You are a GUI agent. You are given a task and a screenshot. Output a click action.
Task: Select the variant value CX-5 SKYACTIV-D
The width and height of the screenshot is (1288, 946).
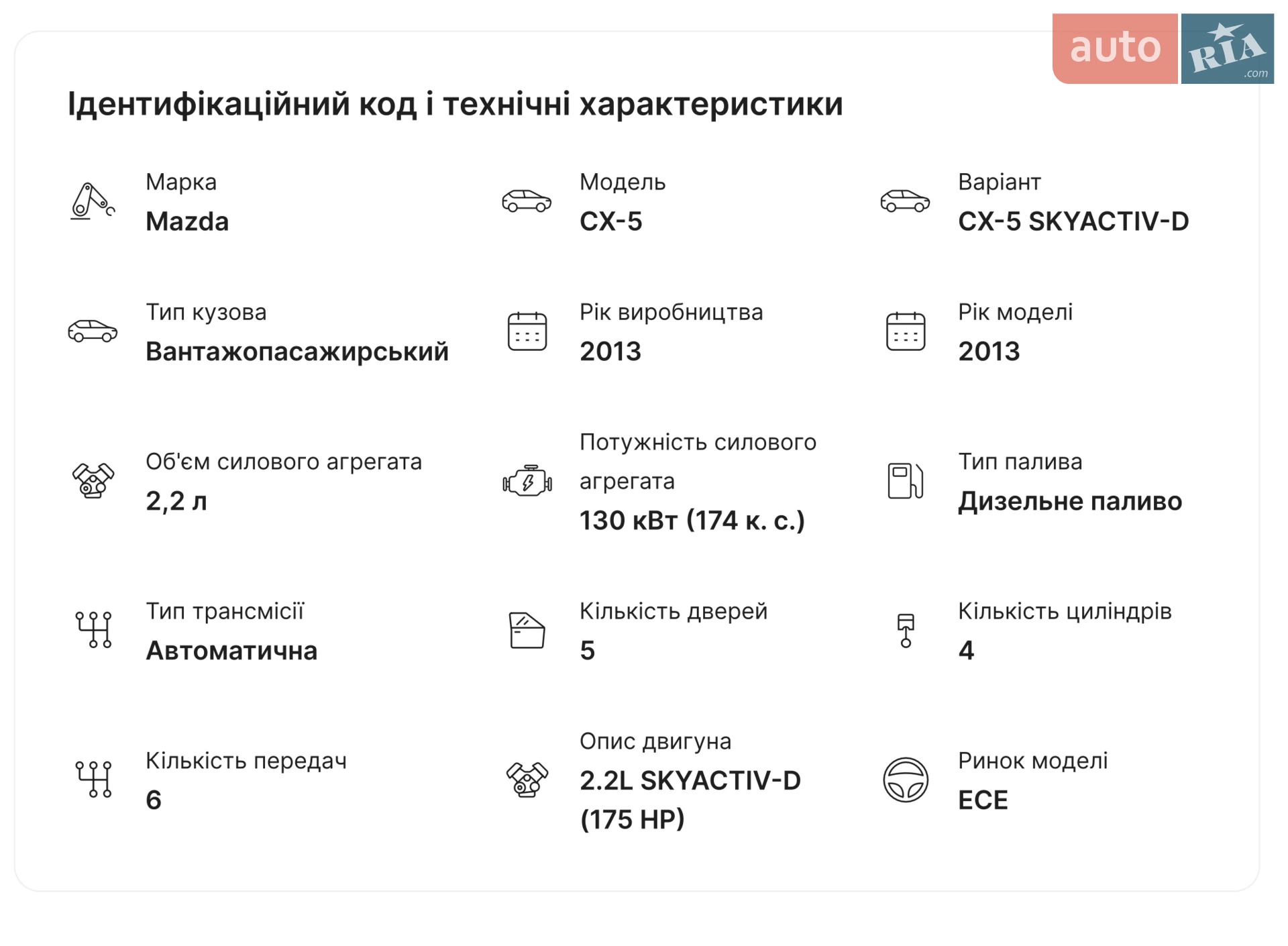tap(1073, 221)
